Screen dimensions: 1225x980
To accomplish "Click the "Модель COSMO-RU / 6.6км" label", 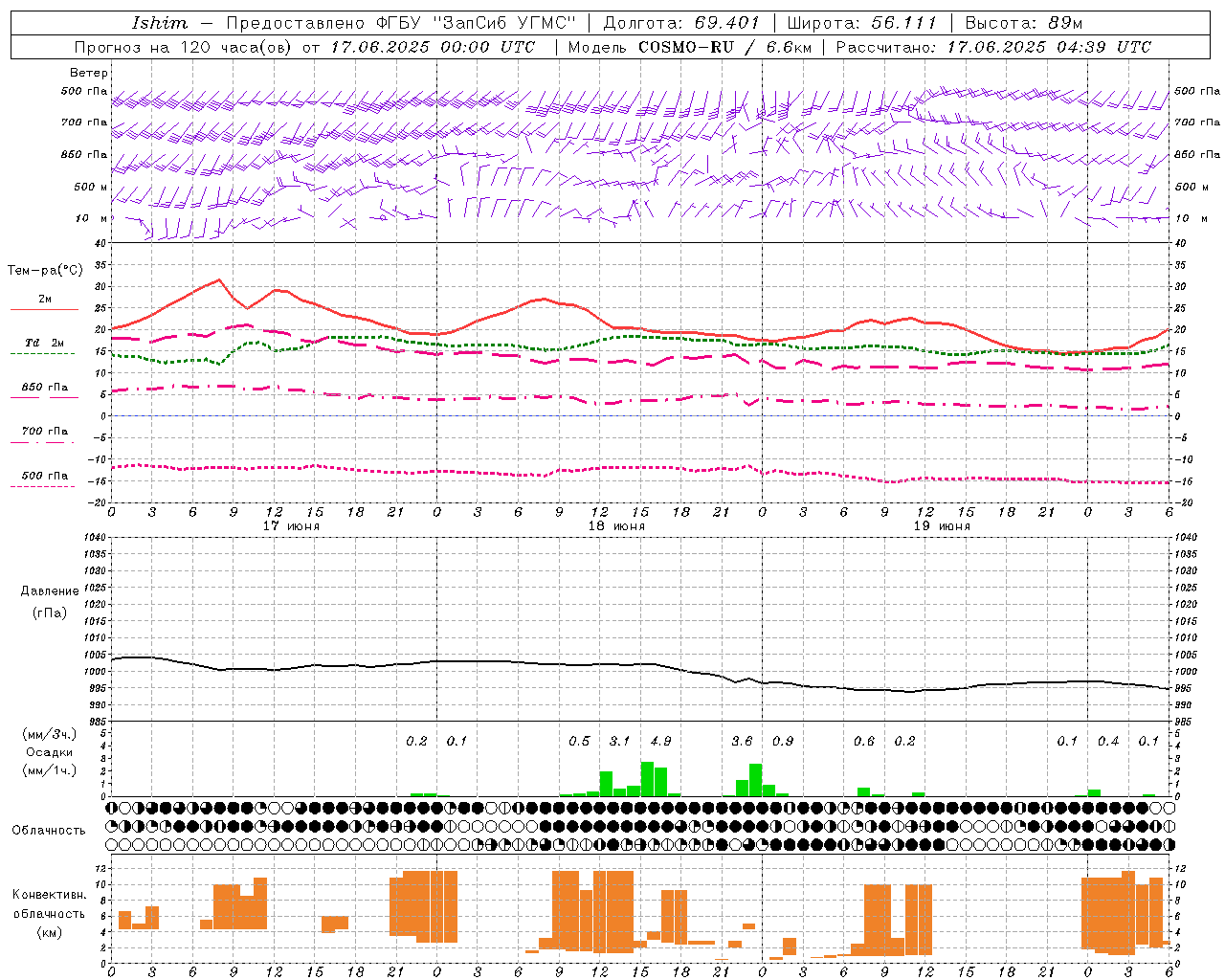I will click(690, 47).
